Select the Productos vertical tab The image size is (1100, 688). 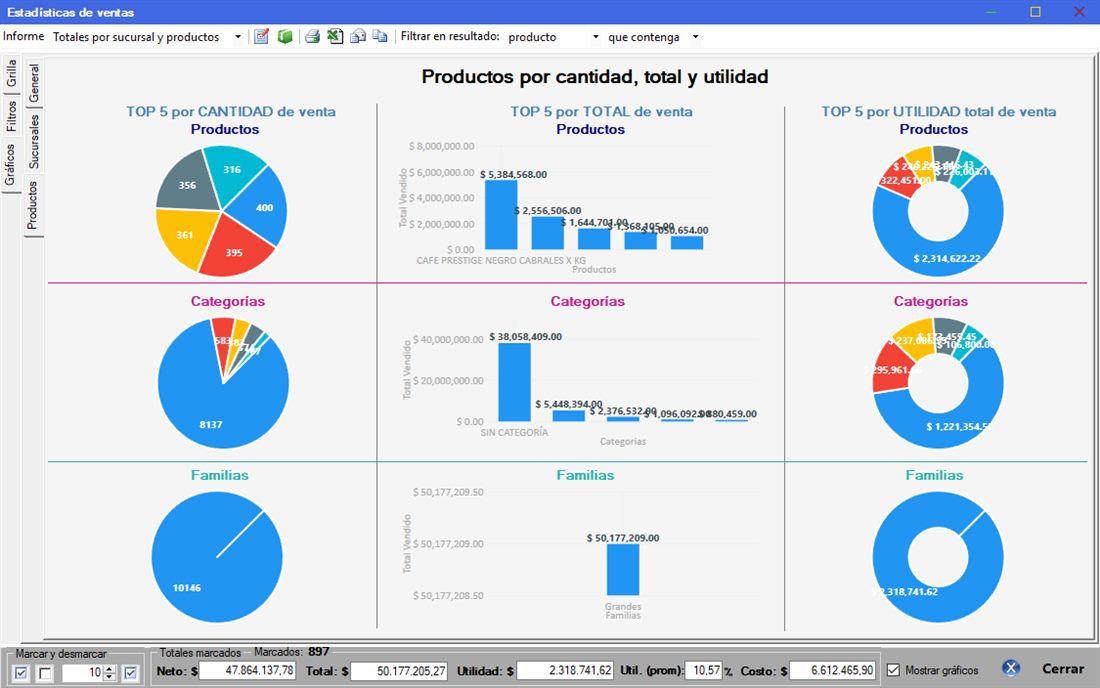point(32,205)
